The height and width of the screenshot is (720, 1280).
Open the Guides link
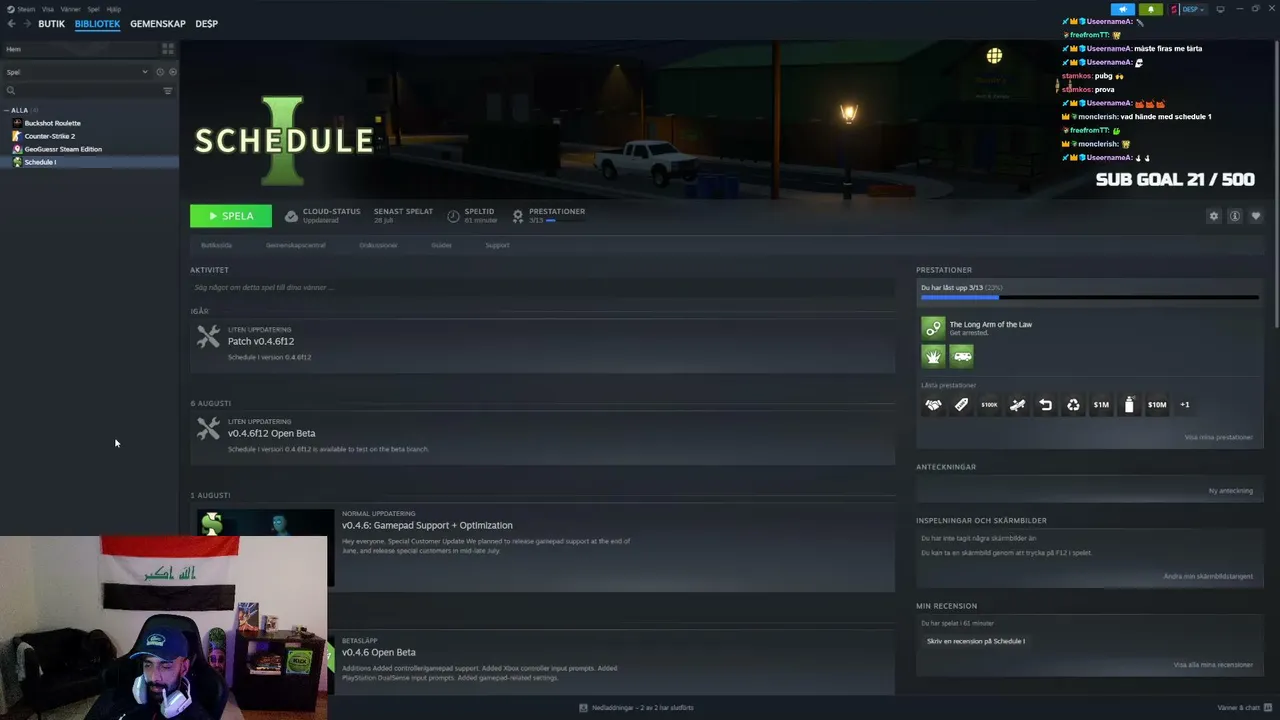pos(441,245)
